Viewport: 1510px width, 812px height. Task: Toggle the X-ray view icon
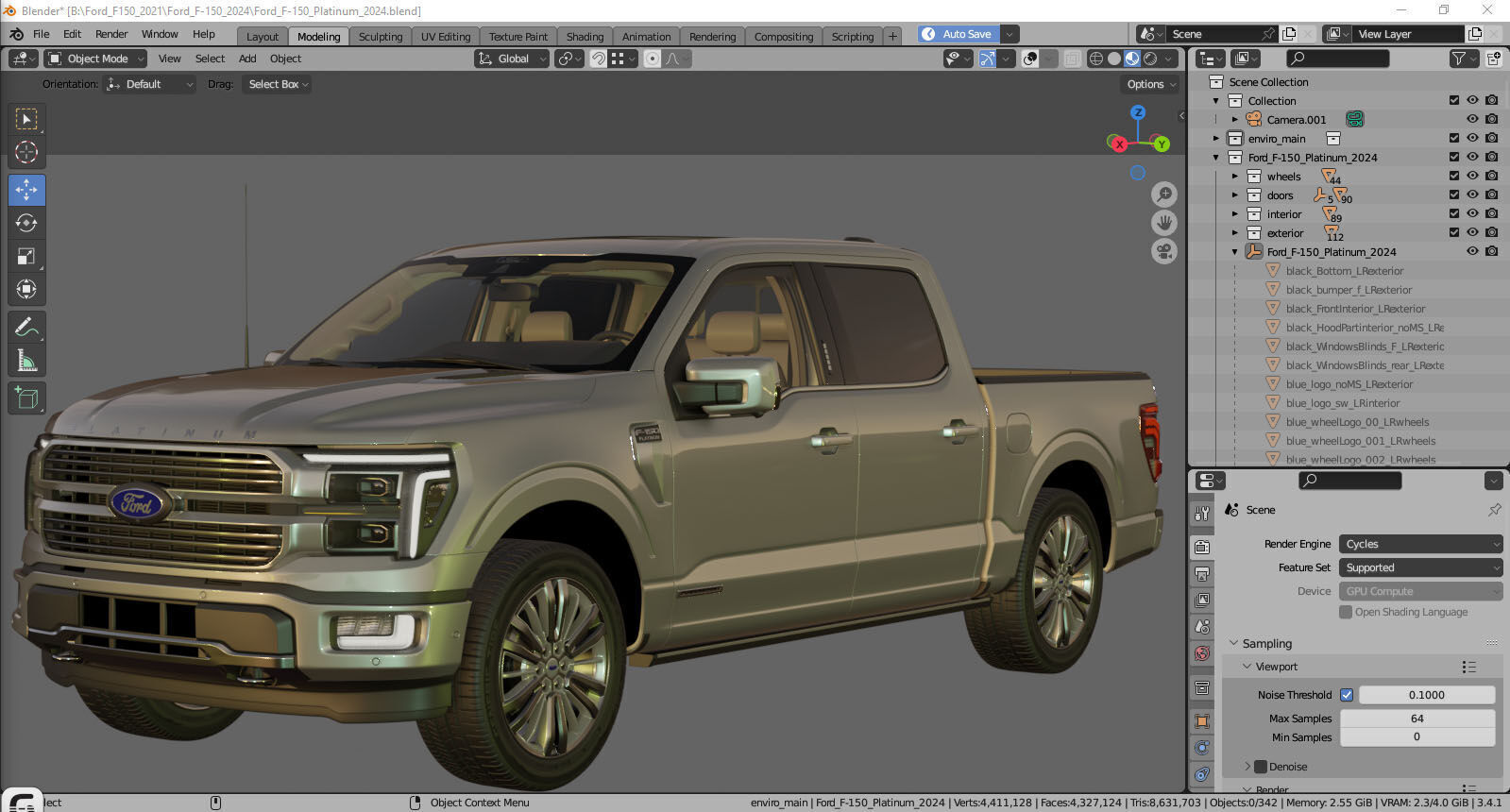tap(1072, 59)
